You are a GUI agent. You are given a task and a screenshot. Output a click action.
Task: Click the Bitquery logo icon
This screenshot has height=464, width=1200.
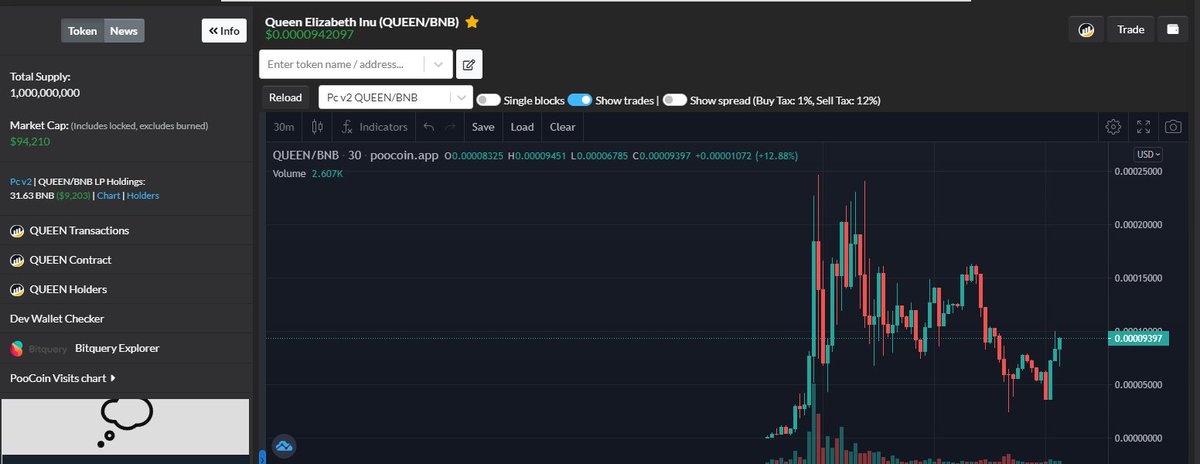pyautogui.click(x=17, y=348)
